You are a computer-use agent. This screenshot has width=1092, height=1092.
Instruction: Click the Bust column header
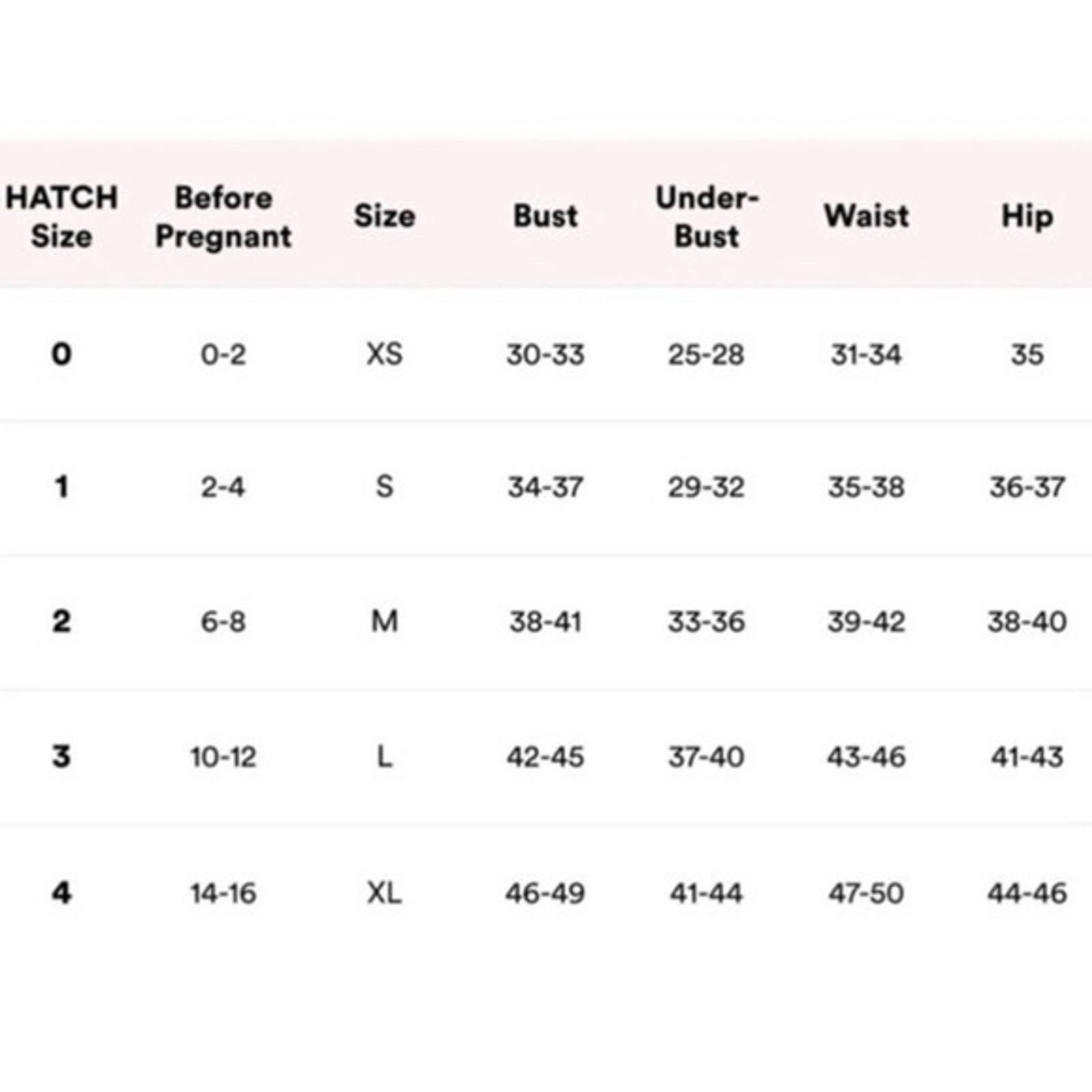click(x=545, y=216)
